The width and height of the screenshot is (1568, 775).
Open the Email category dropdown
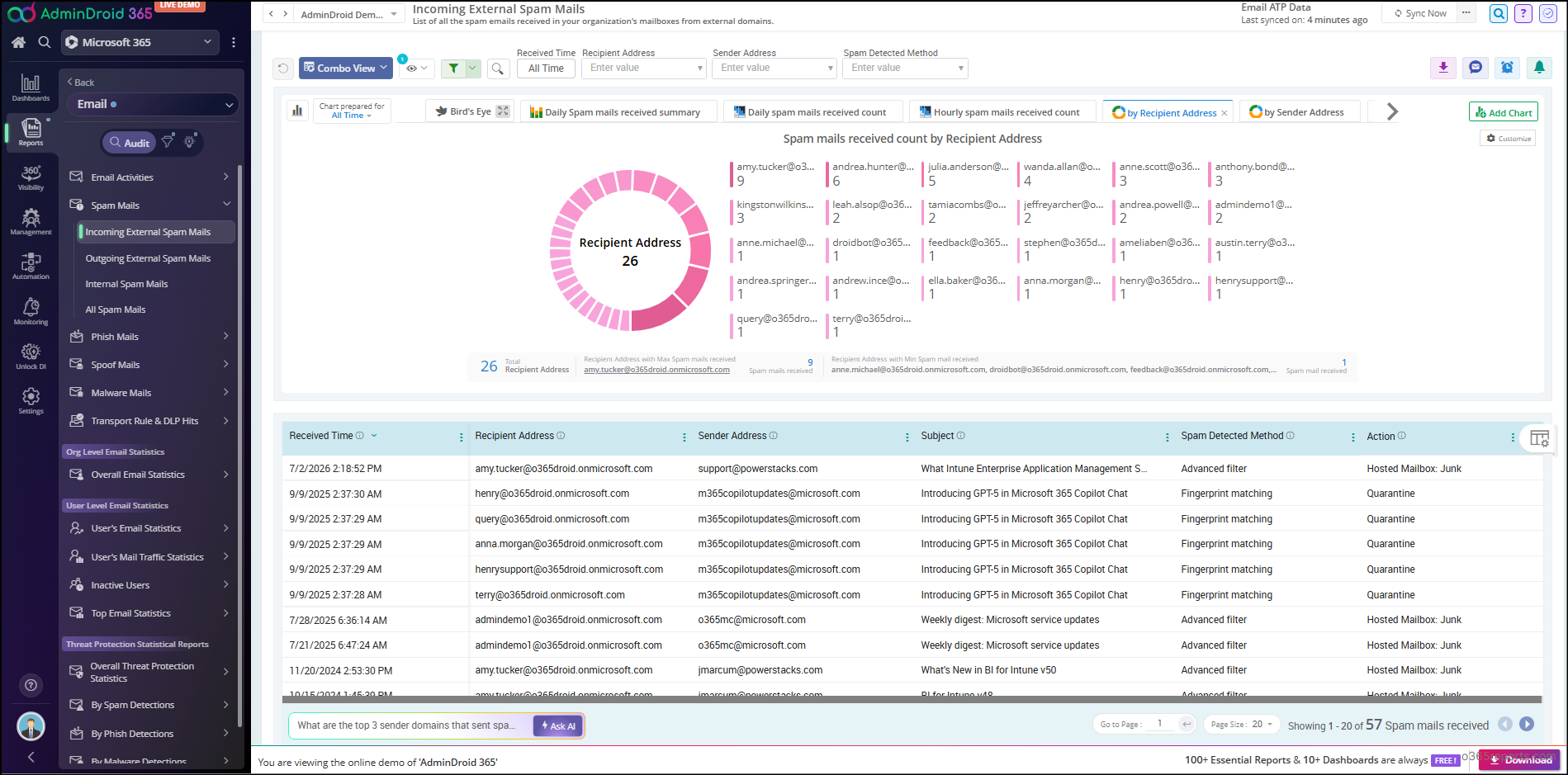tap(153, 104)
